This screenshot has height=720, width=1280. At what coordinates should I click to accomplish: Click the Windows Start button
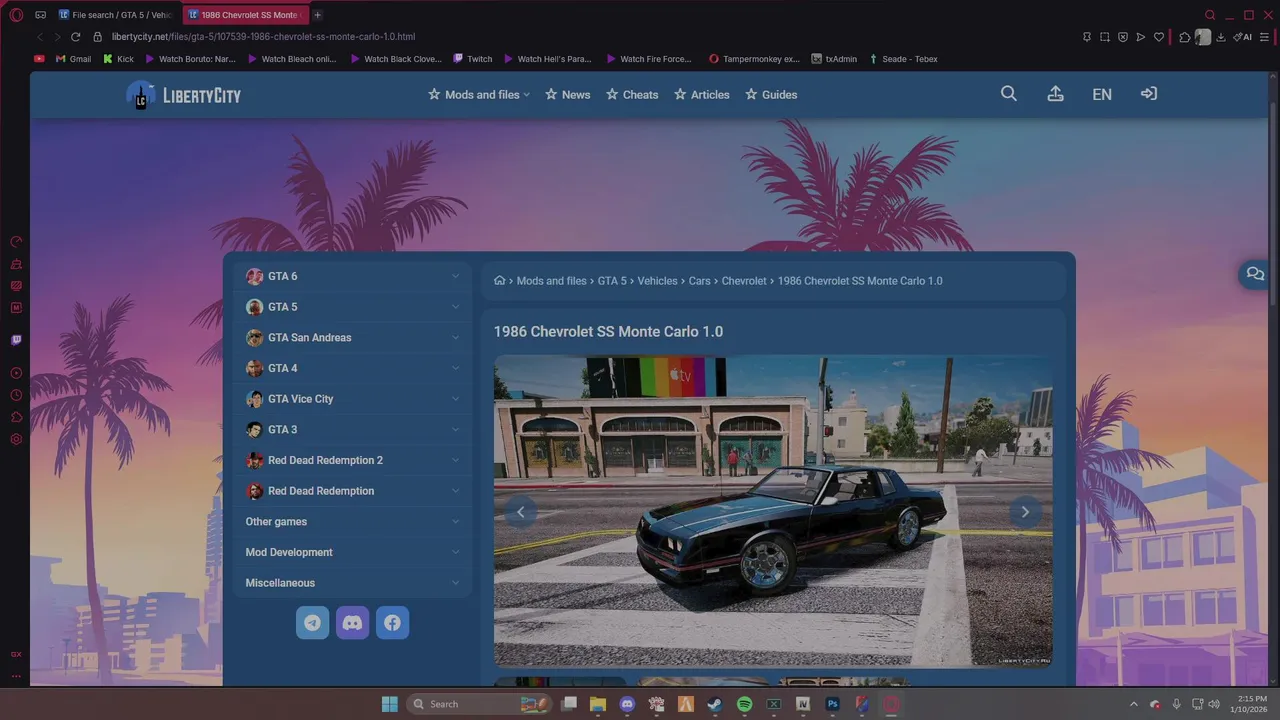click(390, 704)
